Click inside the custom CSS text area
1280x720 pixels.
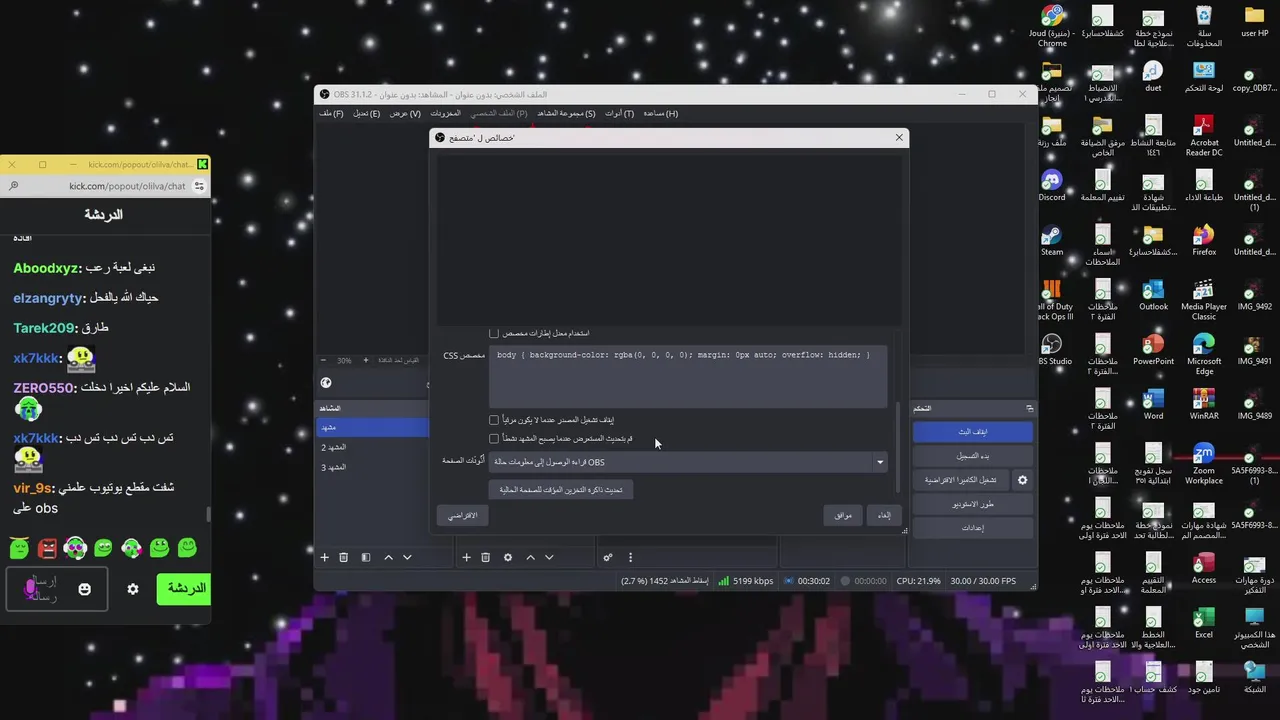[x=688, y=377]
